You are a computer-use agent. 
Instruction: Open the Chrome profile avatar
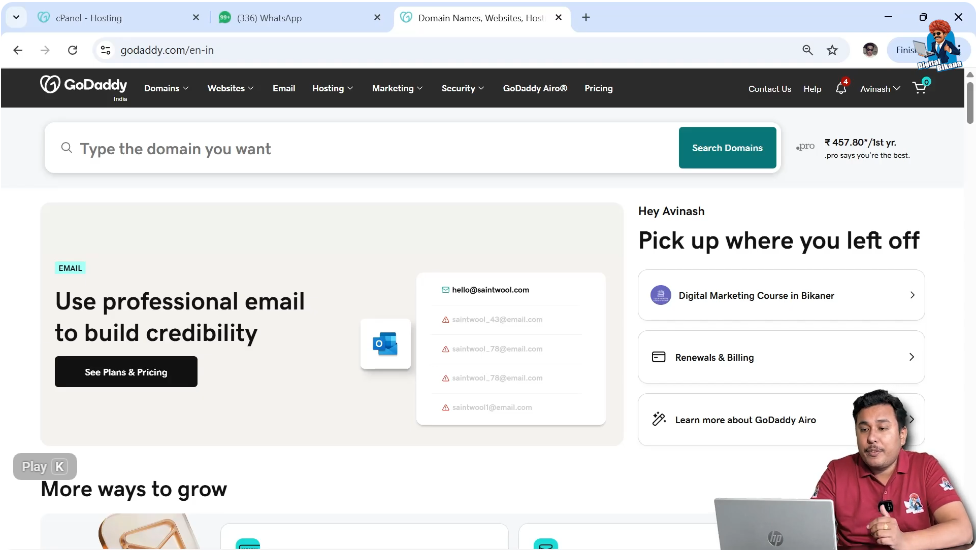click(x=870, y=50)
